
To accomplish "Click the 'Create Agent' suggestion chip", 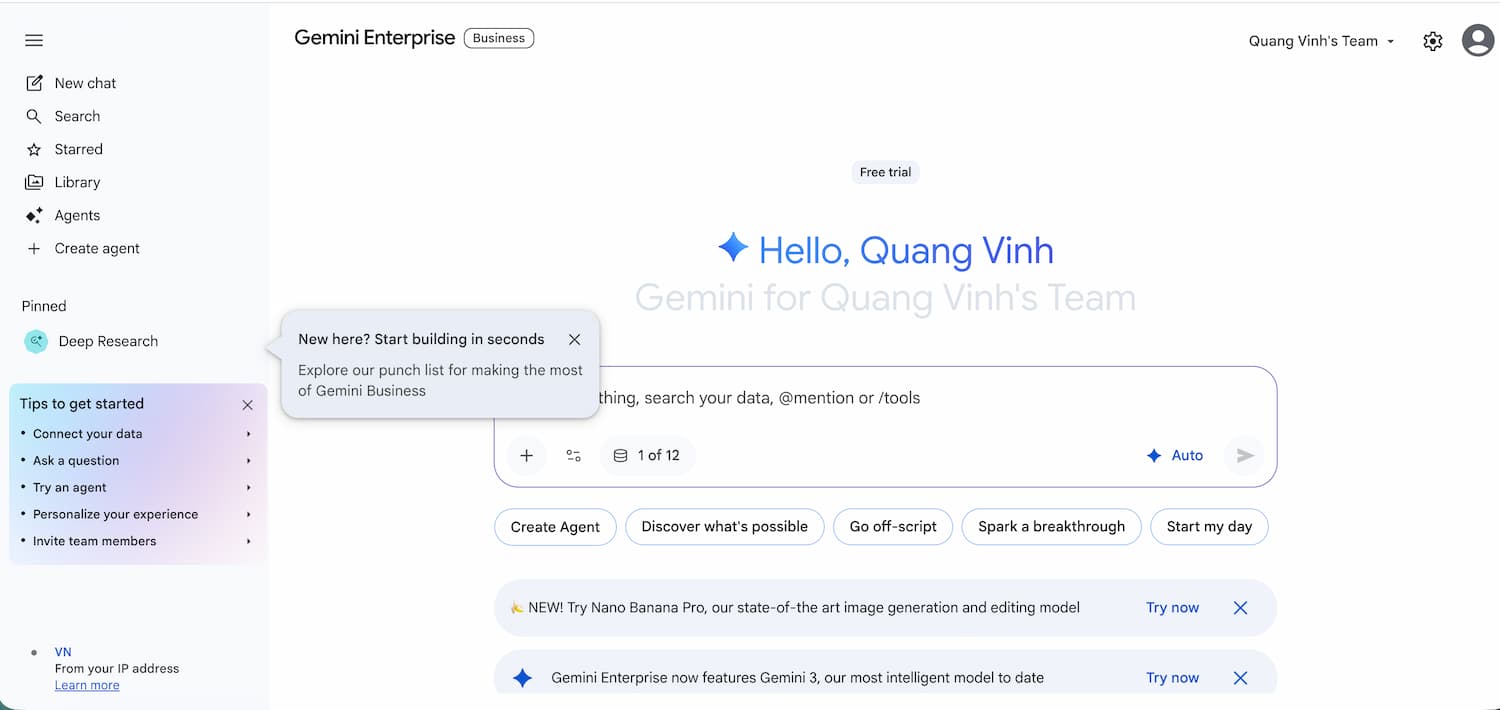I will [555, 527].
